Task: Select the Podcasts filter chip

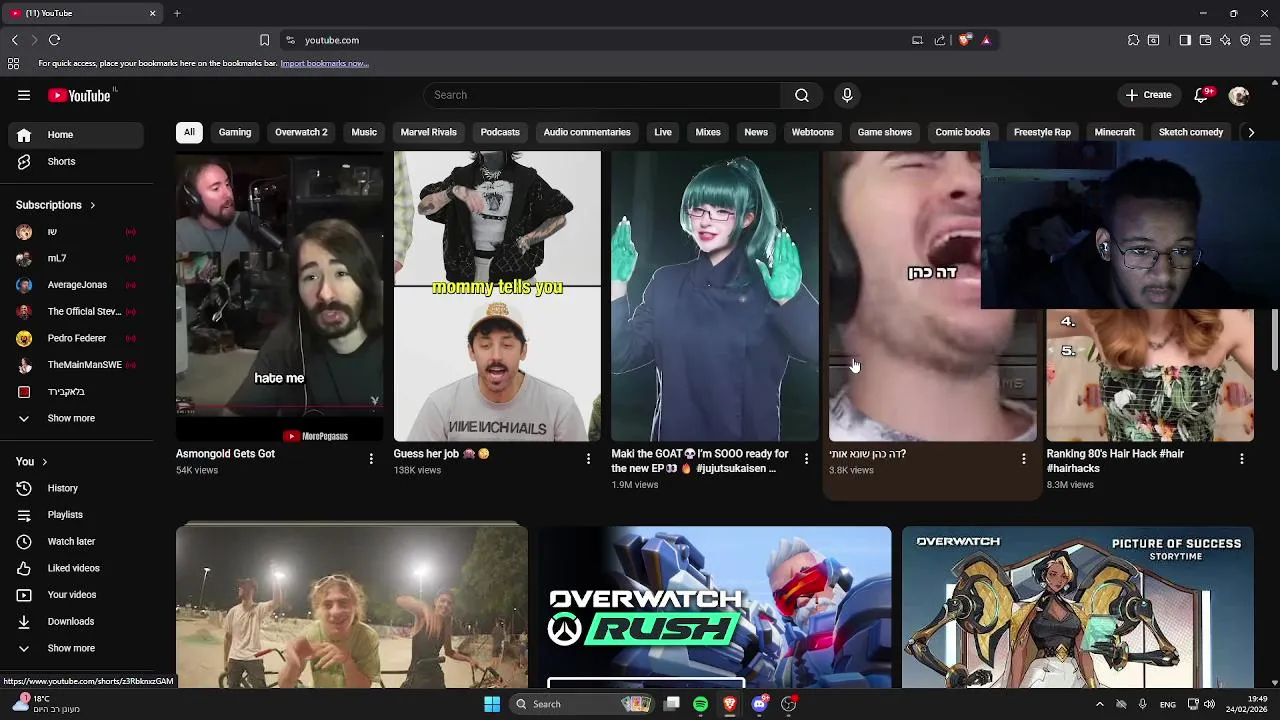Action: coord(500,132)
